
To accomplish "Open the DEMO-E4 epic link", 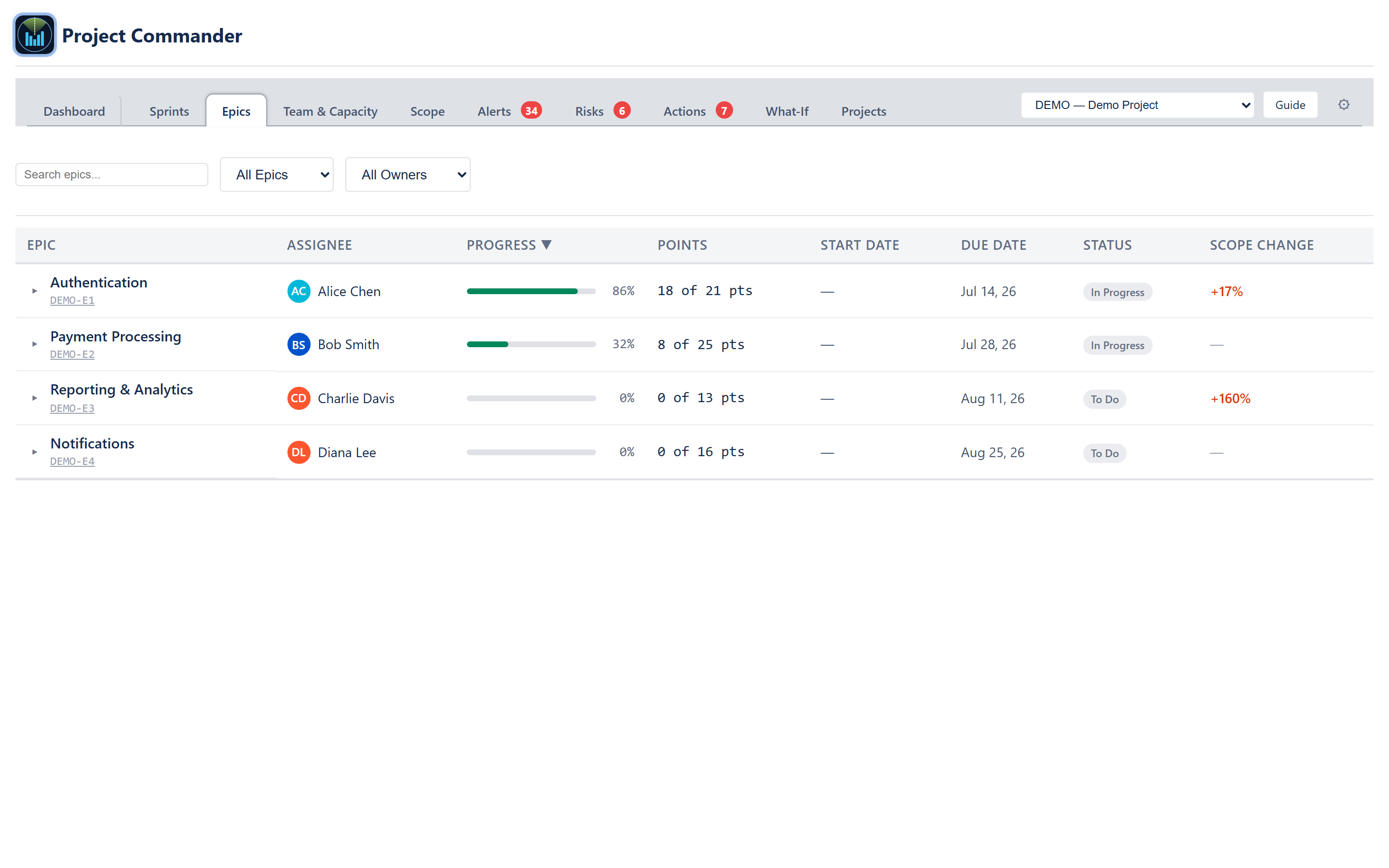I will (72, 461).
